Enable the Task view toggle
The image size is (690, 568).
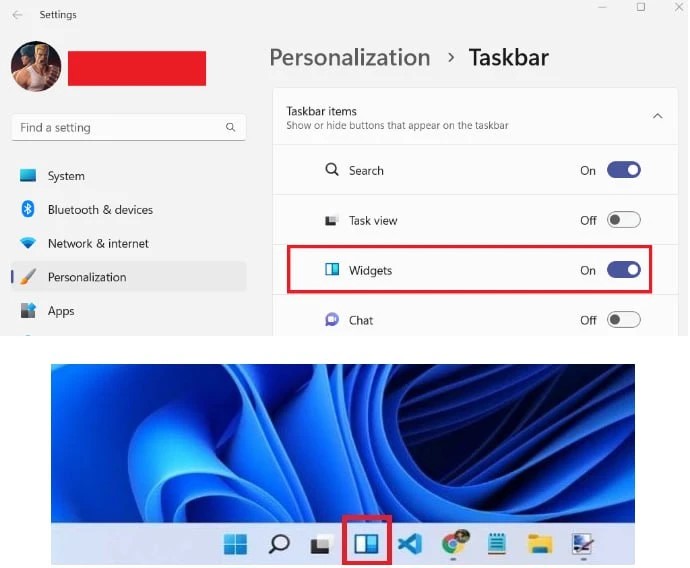coord(624,220)
